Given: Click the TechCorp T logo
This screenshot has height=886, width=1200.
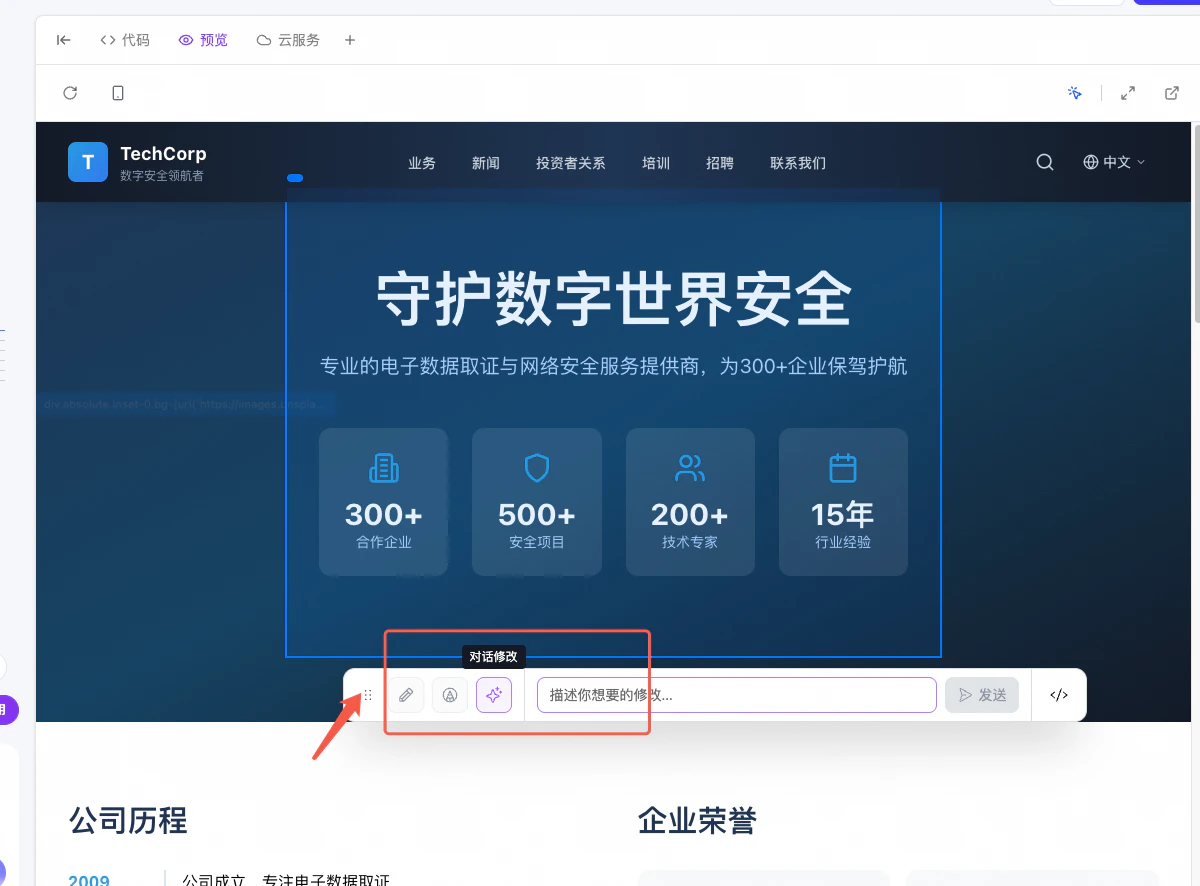Looking at the screenshot, I should 88,162.
